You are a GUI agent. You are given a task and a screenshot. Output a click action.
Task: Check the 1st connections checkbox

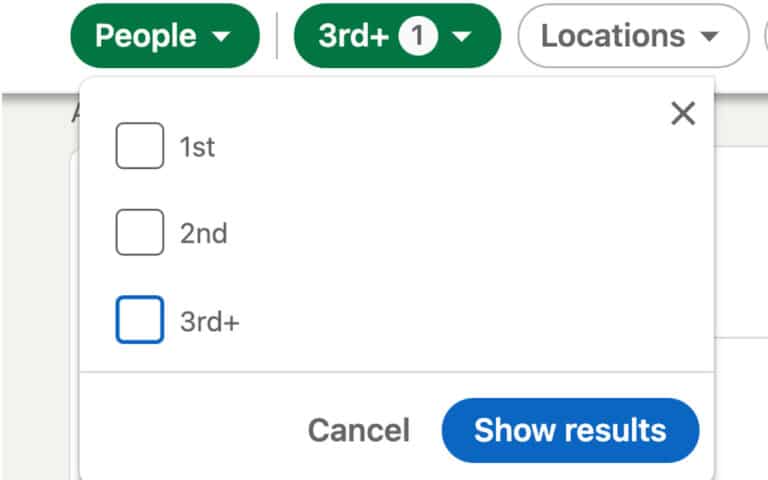pos(139,146)
